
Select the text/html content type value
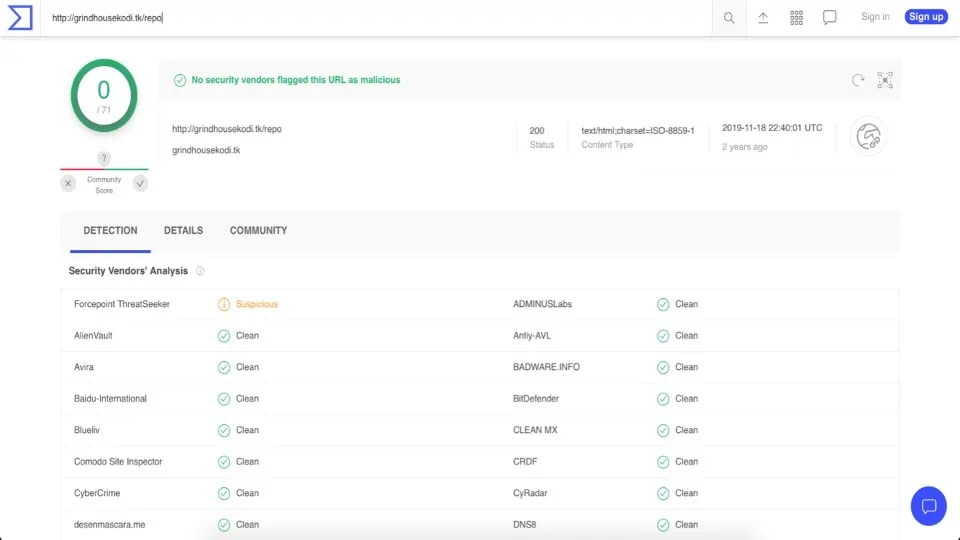(637, 130)
